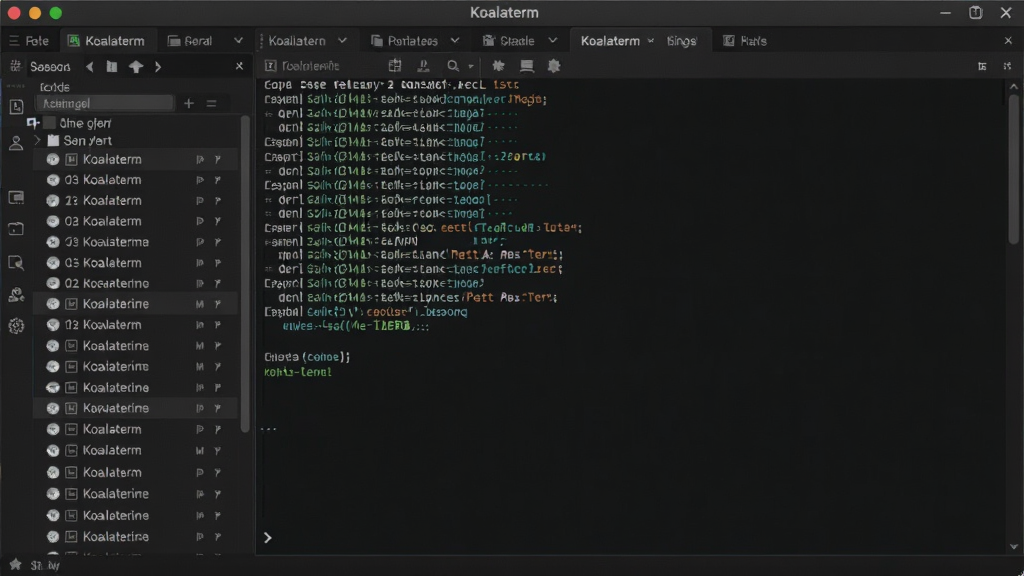
Task: Go back with the Session left arrow
Action: pyautogui.click(x=90, y=66)
